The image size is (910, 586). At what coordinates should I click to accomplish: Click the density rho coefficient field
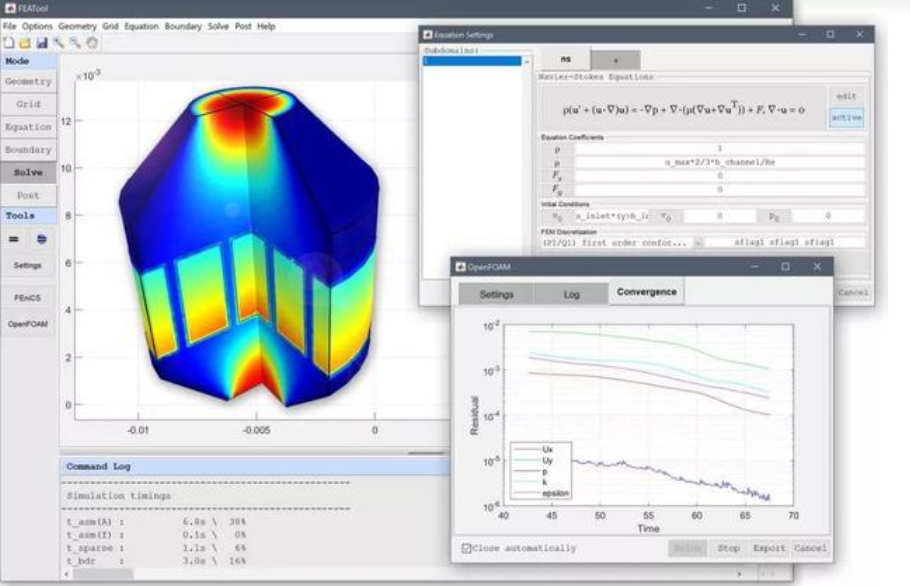coord(720,149)
